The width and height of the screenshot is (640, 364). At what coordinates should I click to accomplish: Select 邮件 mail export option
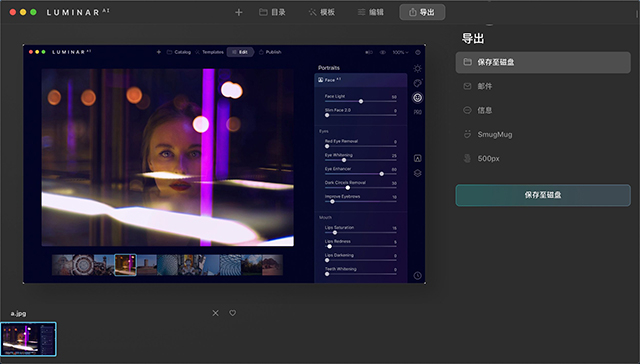(543, 86)
